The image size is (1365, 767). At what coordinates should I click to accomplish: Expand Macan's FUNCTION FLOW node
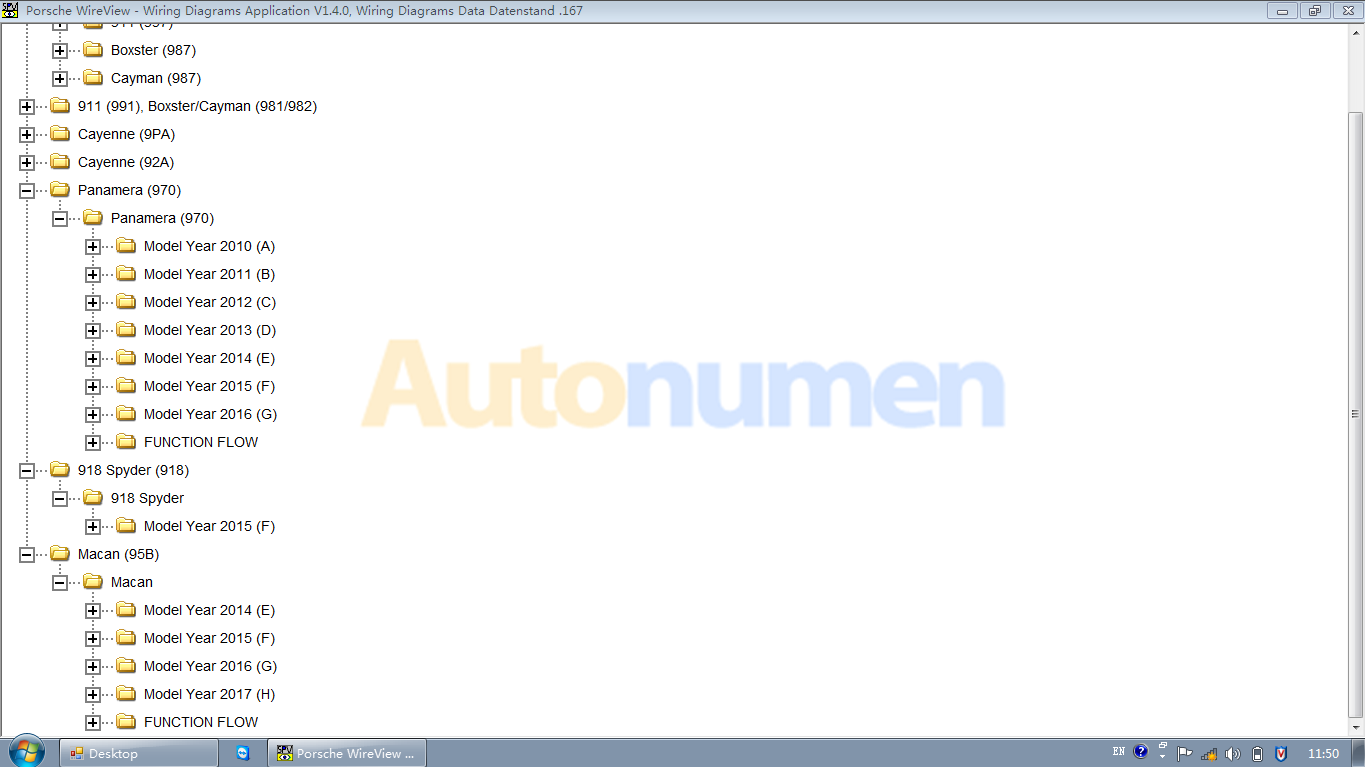[93, 722]
